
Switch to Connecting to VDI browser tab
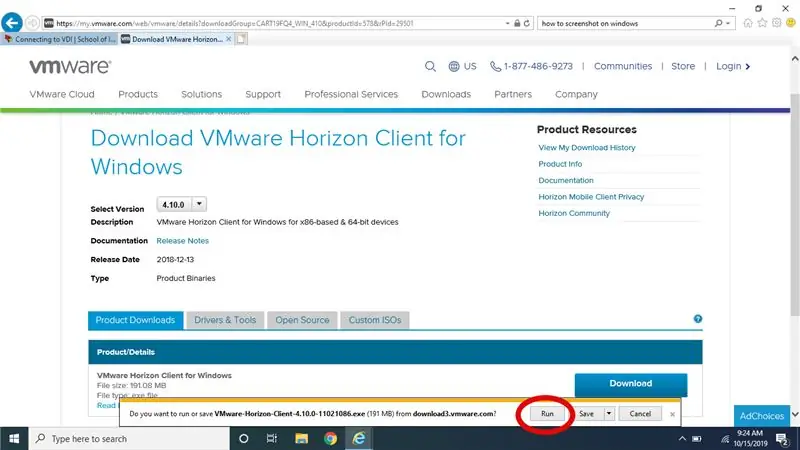click(x=60, y=39)
